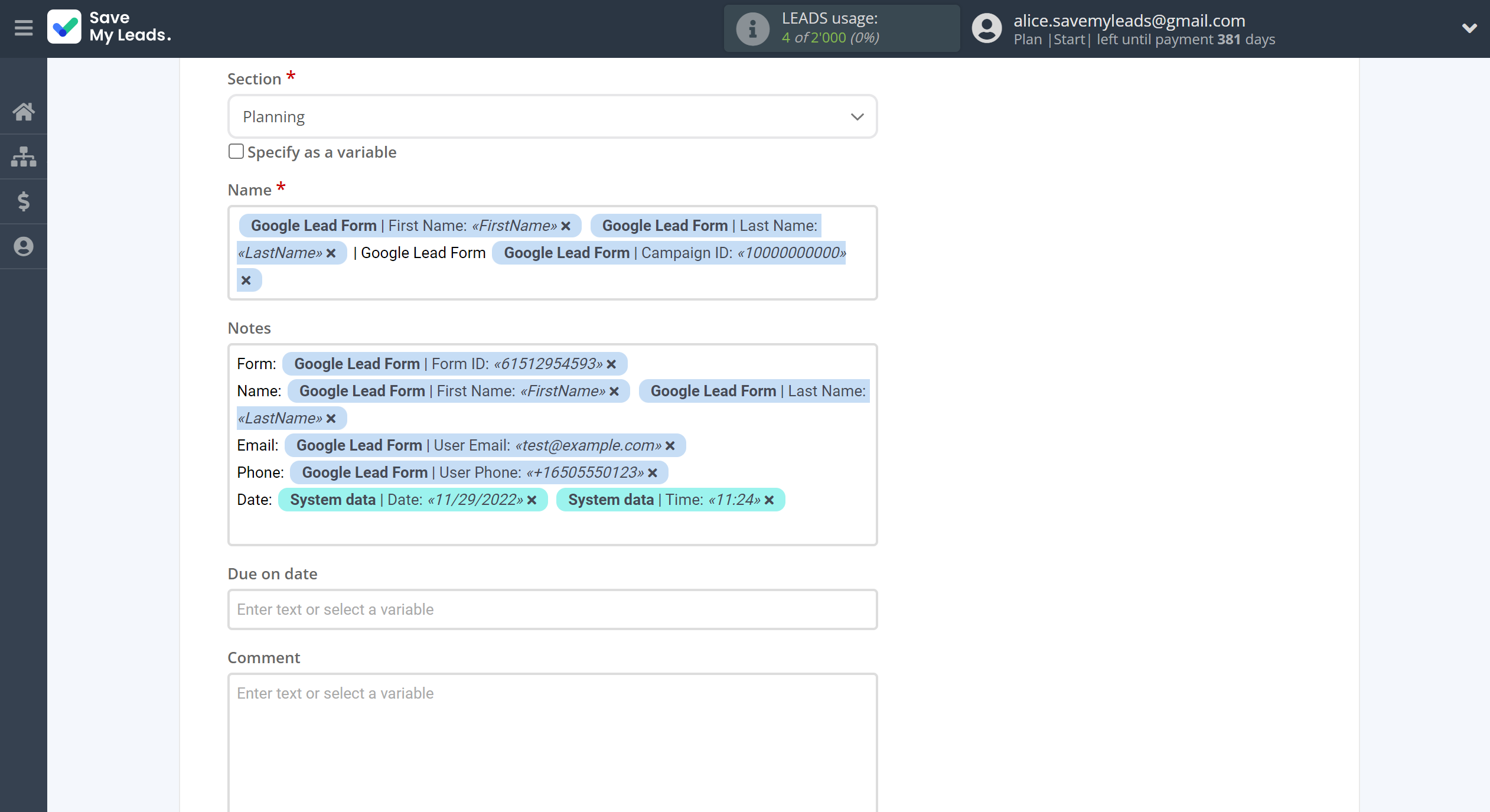Open the profile icon in sidebar

click(24, 246)
